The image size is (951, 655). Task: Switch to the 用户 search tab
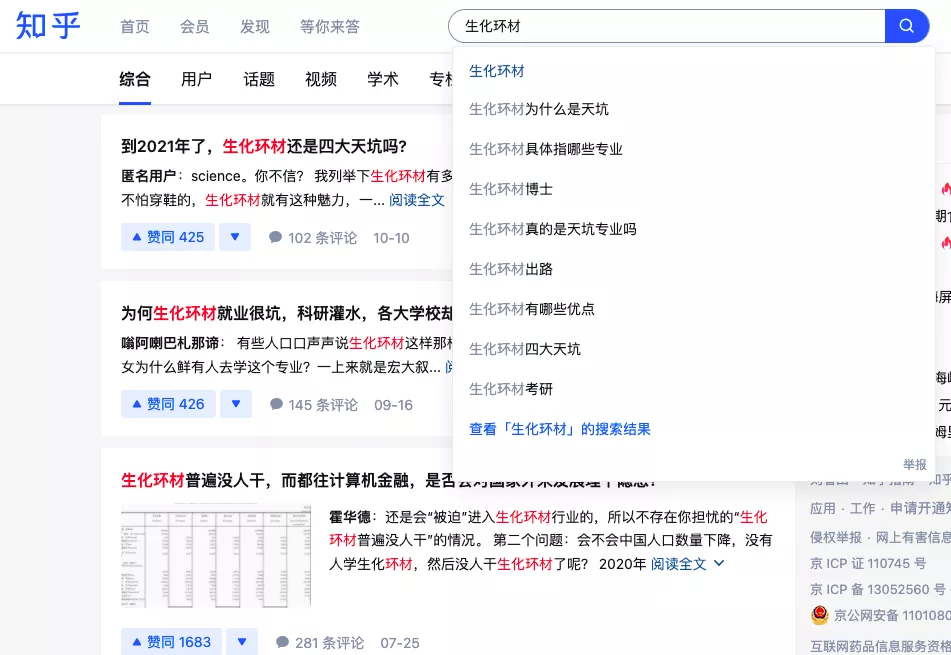197,79
